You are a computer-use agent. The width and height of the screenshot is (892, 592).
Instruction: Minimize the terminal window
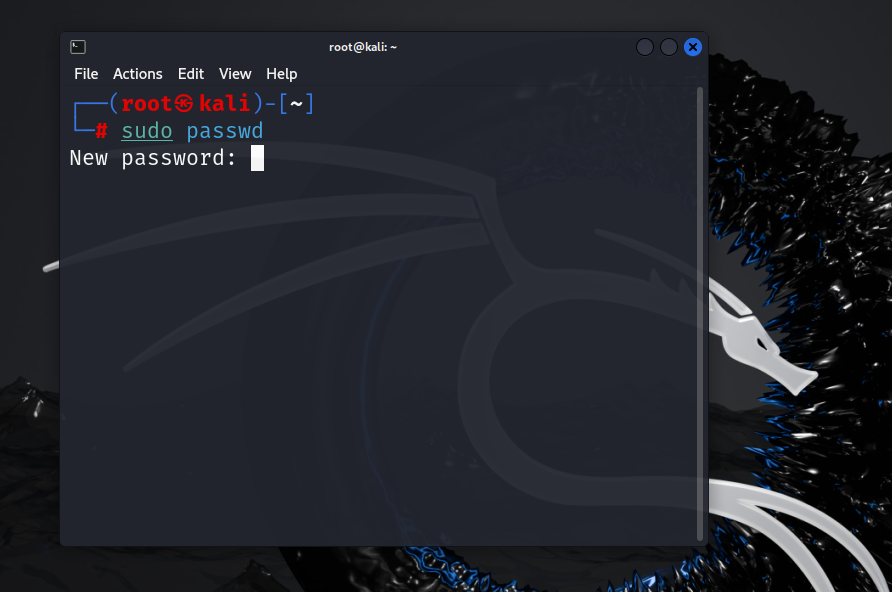(x=645, y=47)
